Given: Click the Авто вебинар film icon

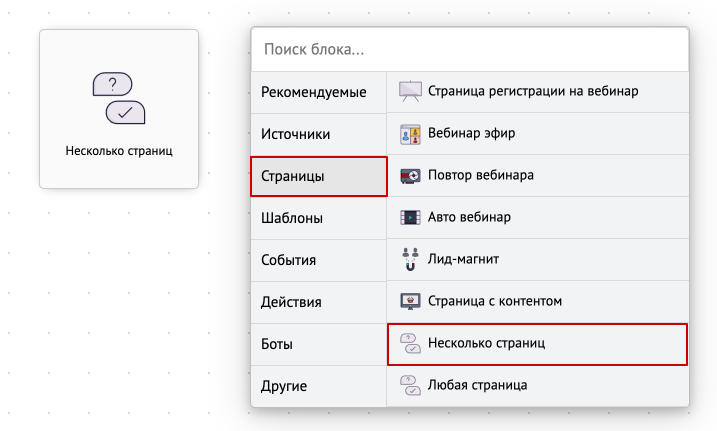Looking at the screenshot, I should click(x=410, y=218).
